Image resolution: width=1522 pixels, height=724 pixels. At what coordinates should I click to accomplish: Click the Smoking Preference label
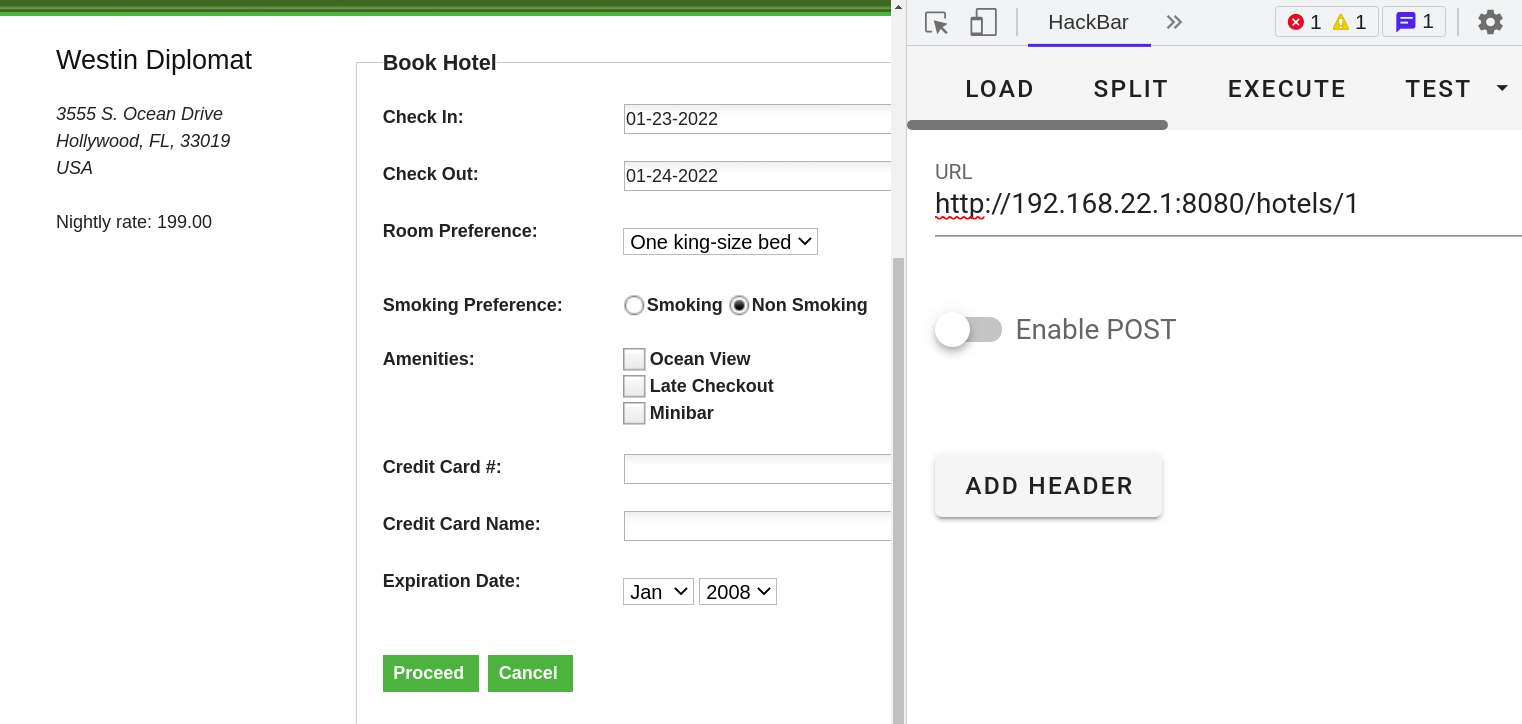(473, 305)
